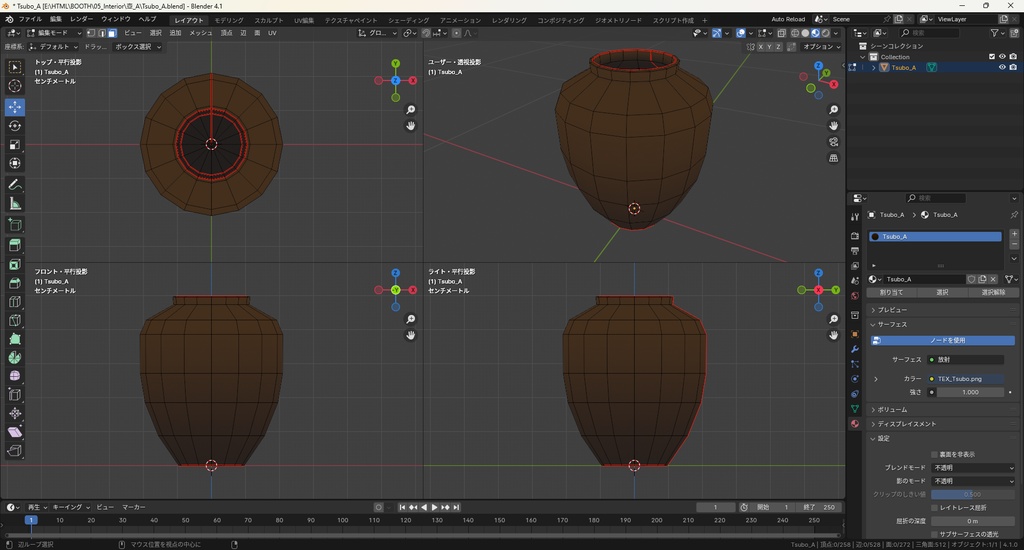Click camera view icon in perspective viewport
The image size is (1024, 550).
coord(834,142)
